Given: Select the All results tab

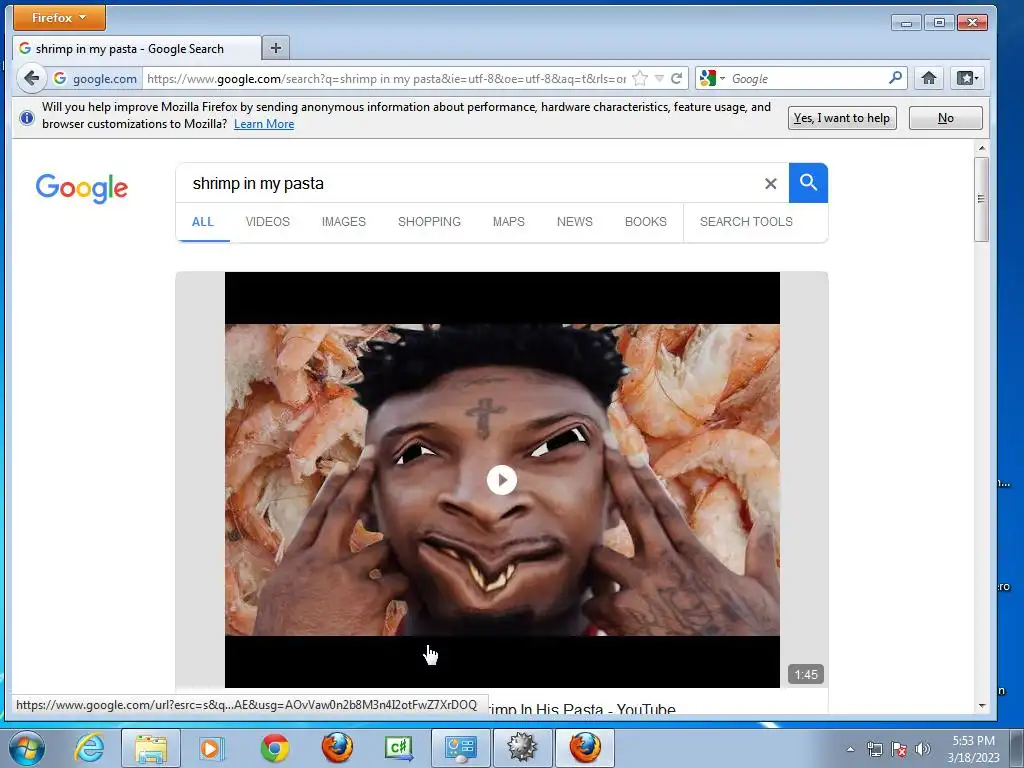Looking at the screenshot, I should 202,222.
